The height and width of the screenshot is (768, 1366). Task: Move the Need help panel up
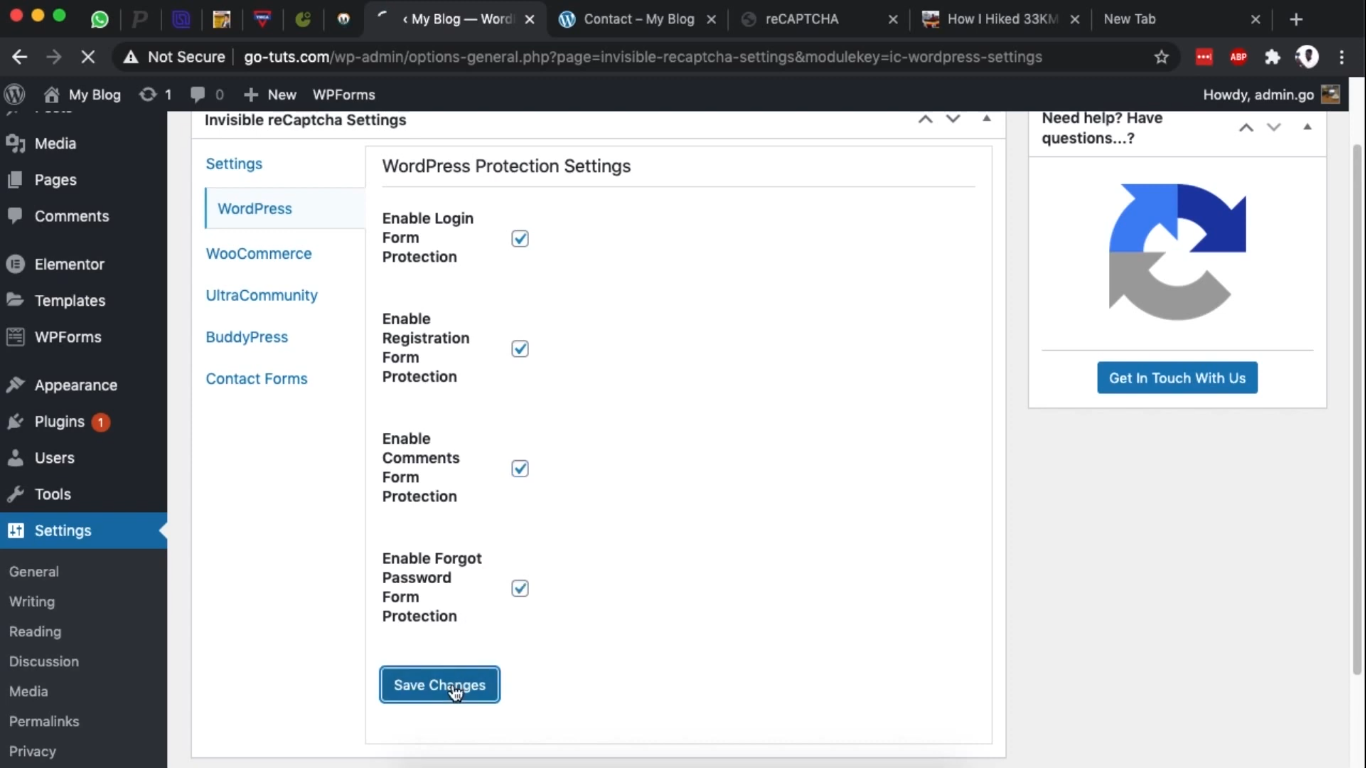(x=1246, y=127)
